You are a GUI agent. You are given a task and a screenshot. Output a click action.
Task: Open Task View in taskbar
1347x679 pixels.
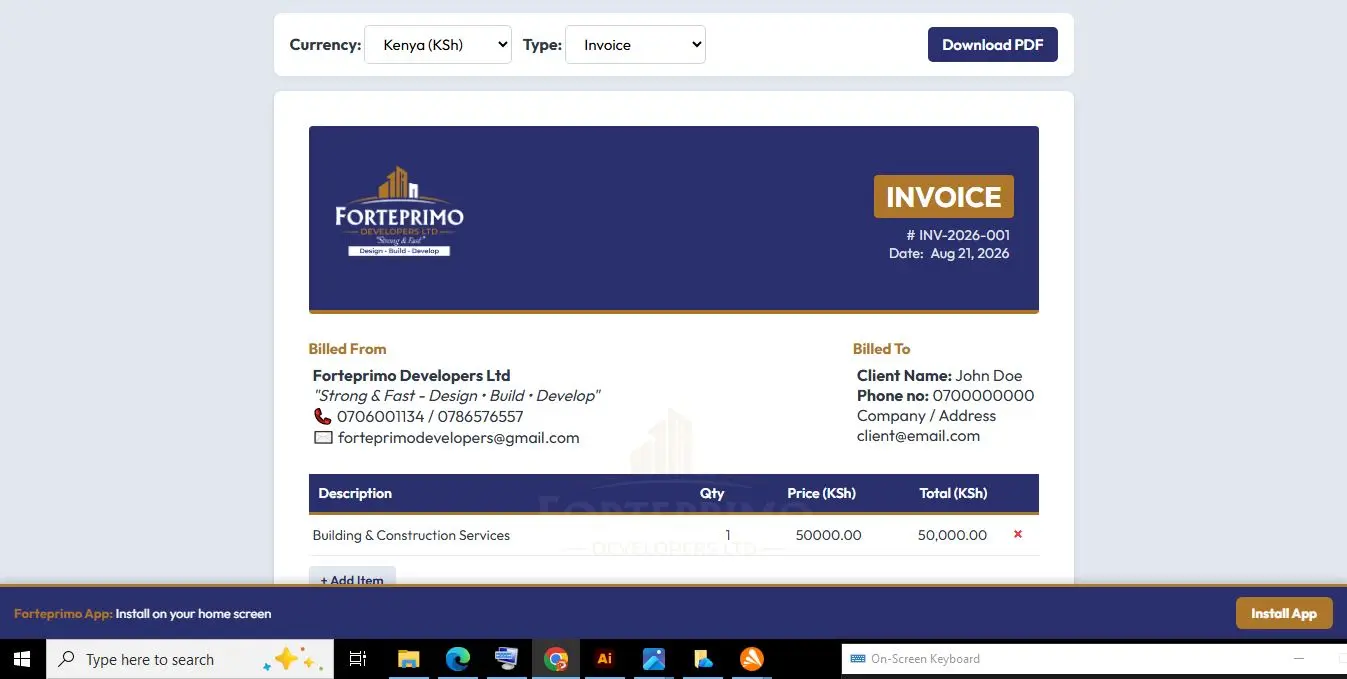(x=358, y=659)
